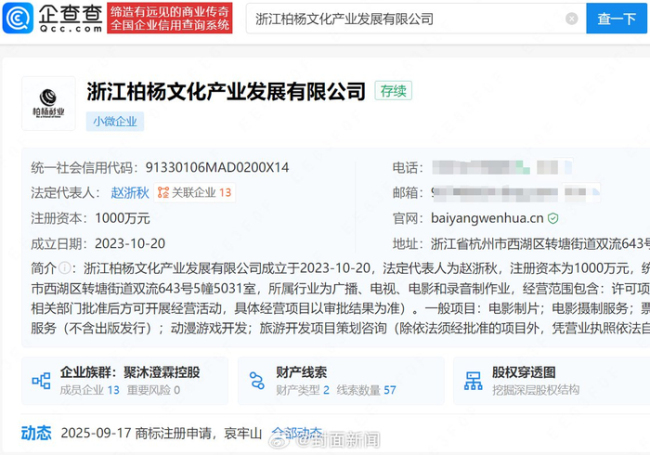The height and width of the screenshot is (455, 650).
Task: Open 财产类型 2 count
Action: tap(303, 390)
